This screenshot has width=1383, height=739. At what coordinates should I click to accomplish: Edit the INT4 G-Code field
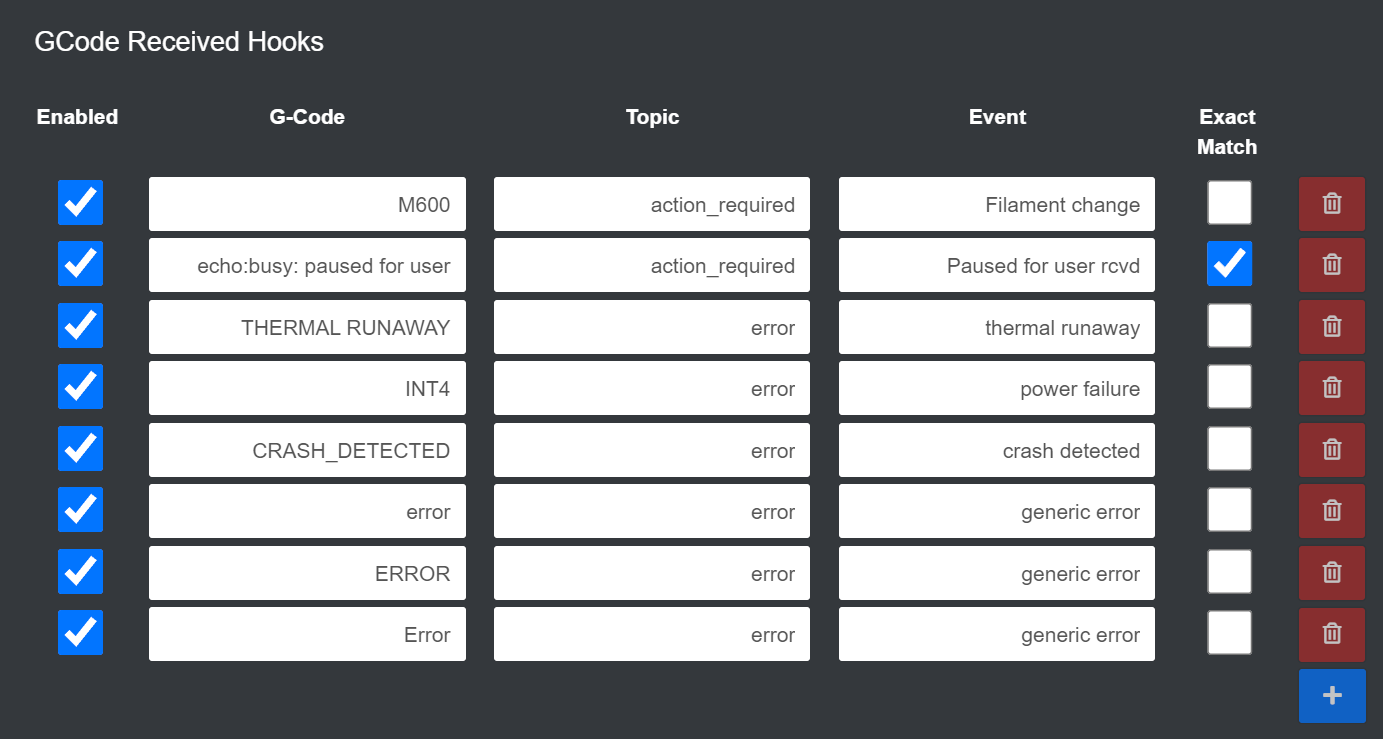[x=307, y=388]
